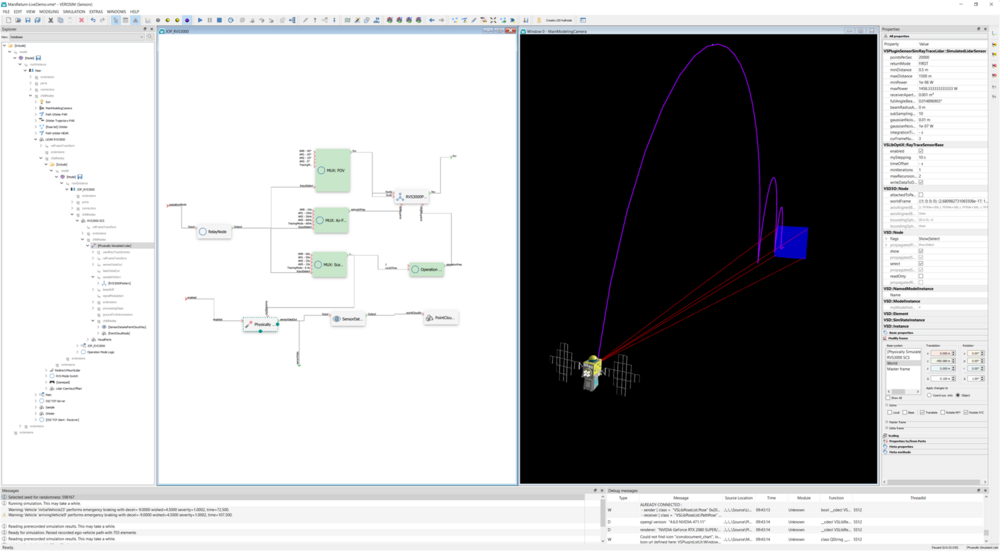Toggle the 'select' property checkbox
This screenshot has width=1000, height=551.
[920, 263]
